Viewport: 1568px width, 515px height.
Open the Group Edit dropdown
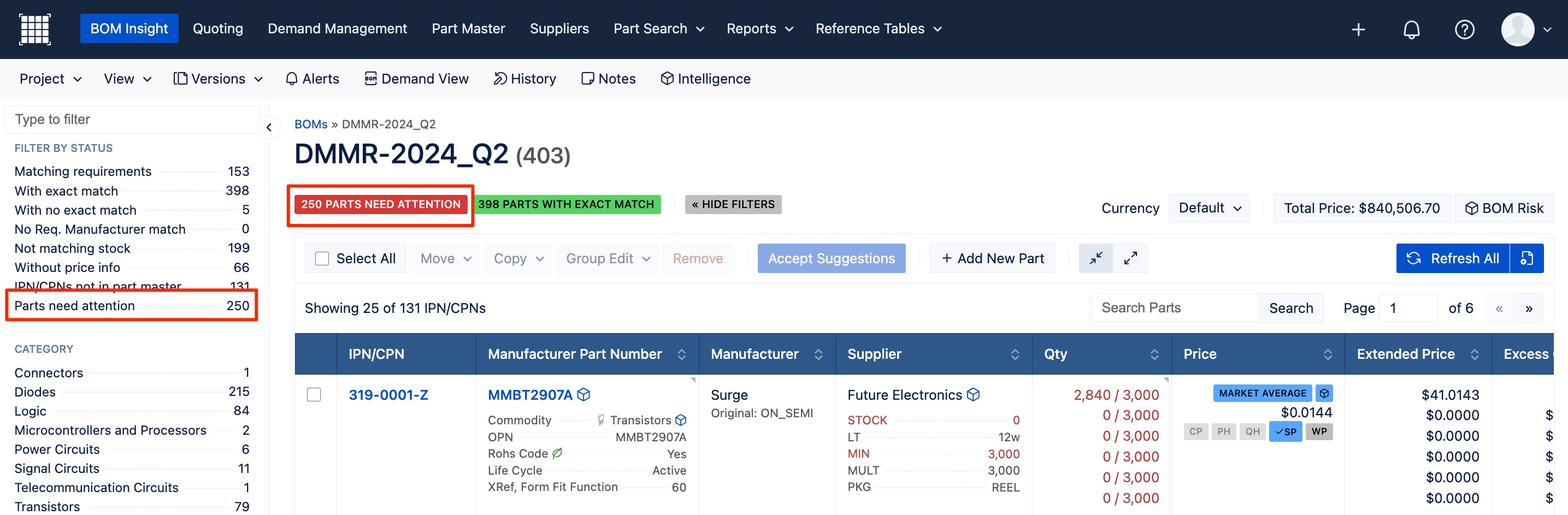pos(607,258)
